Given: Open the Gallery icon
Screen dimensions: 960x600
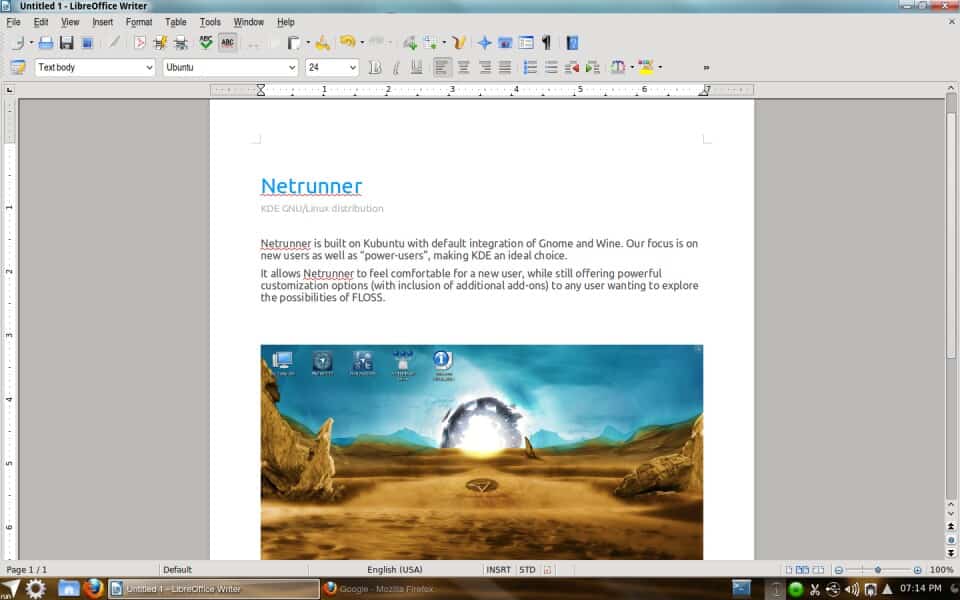Looking at the screenshot, I should click(504, 43).
